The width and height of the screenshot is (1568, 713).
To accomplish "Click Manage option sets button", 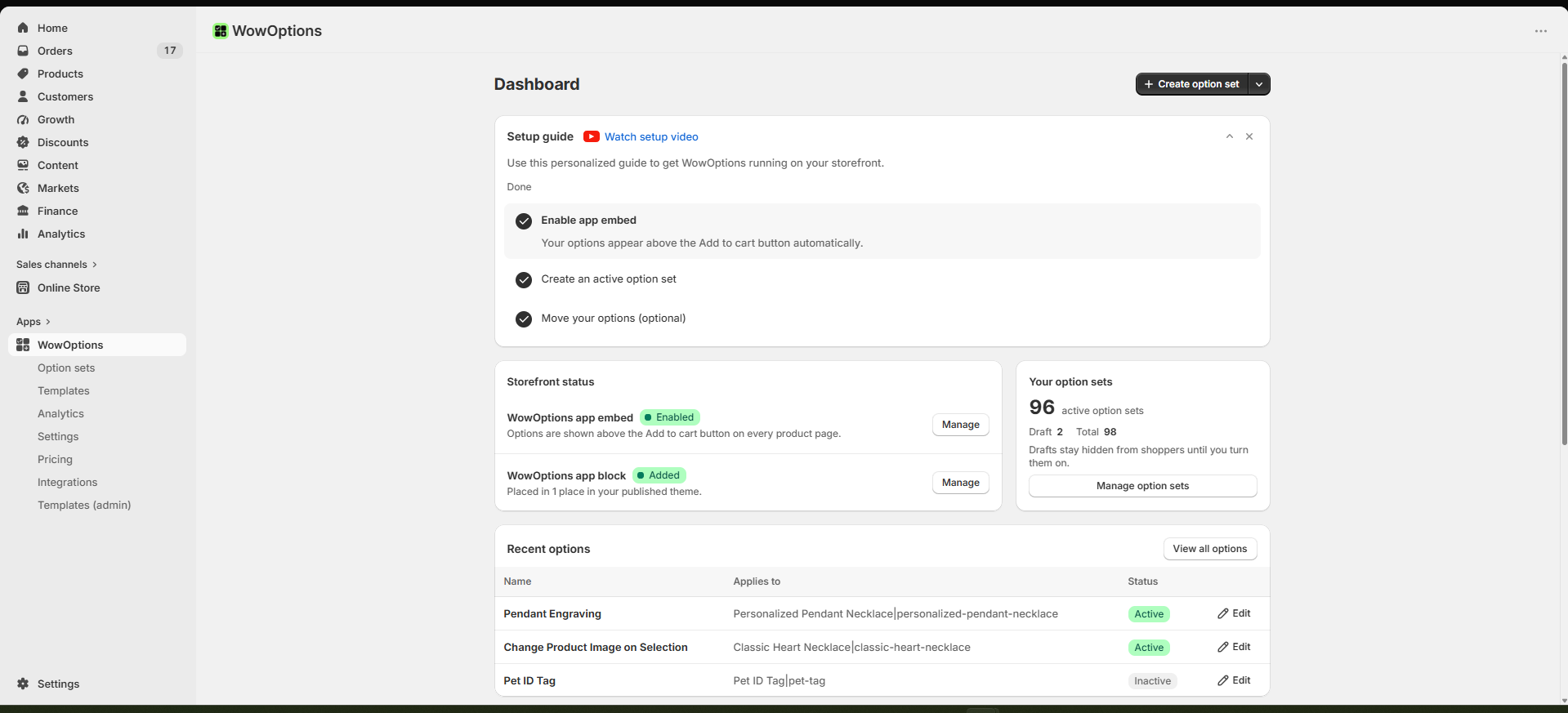I will 1142,486.
